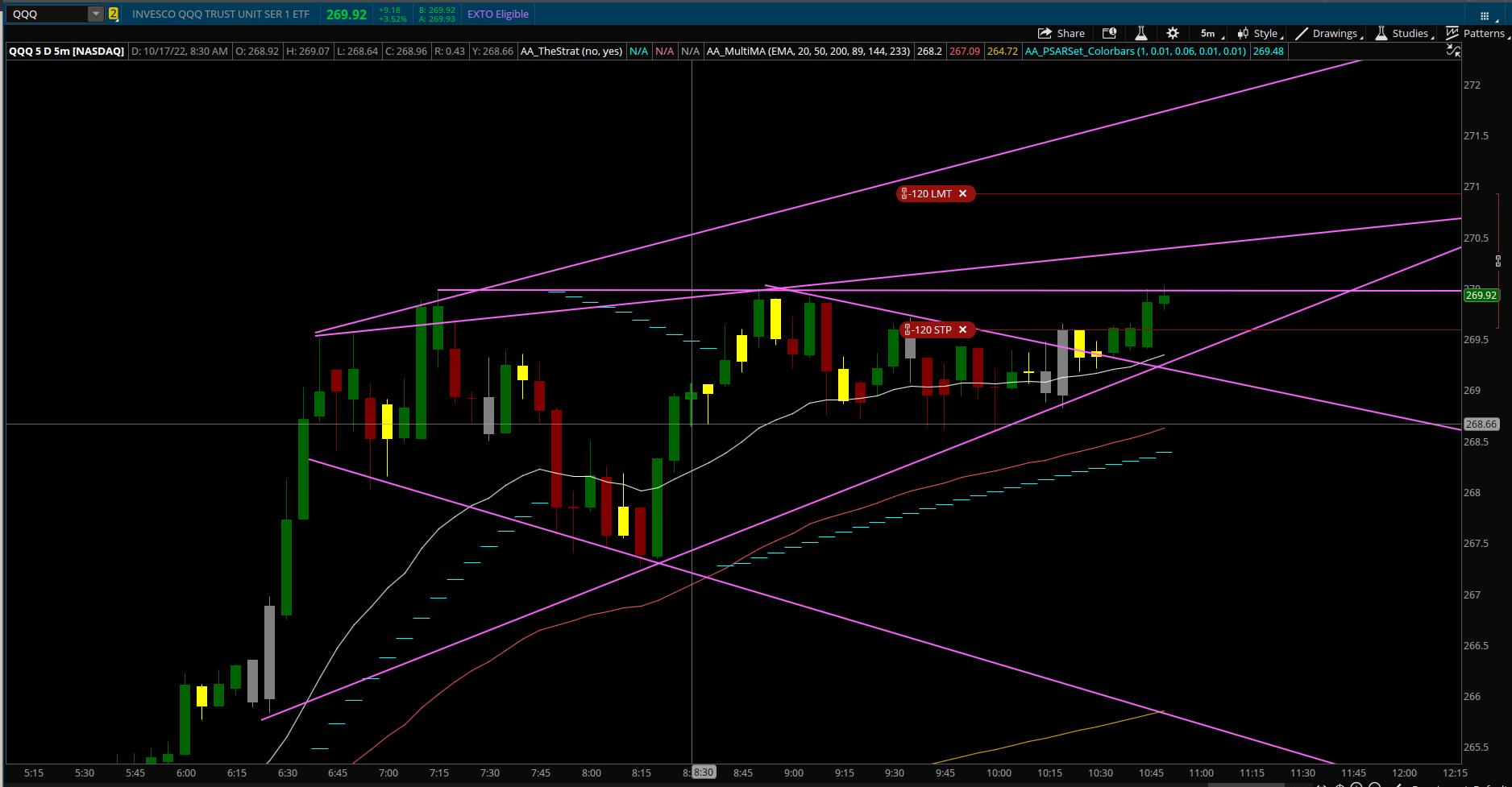
Task: Click the D: 10/17/22, 8:30 AM date readout
Action: point(180,51)
